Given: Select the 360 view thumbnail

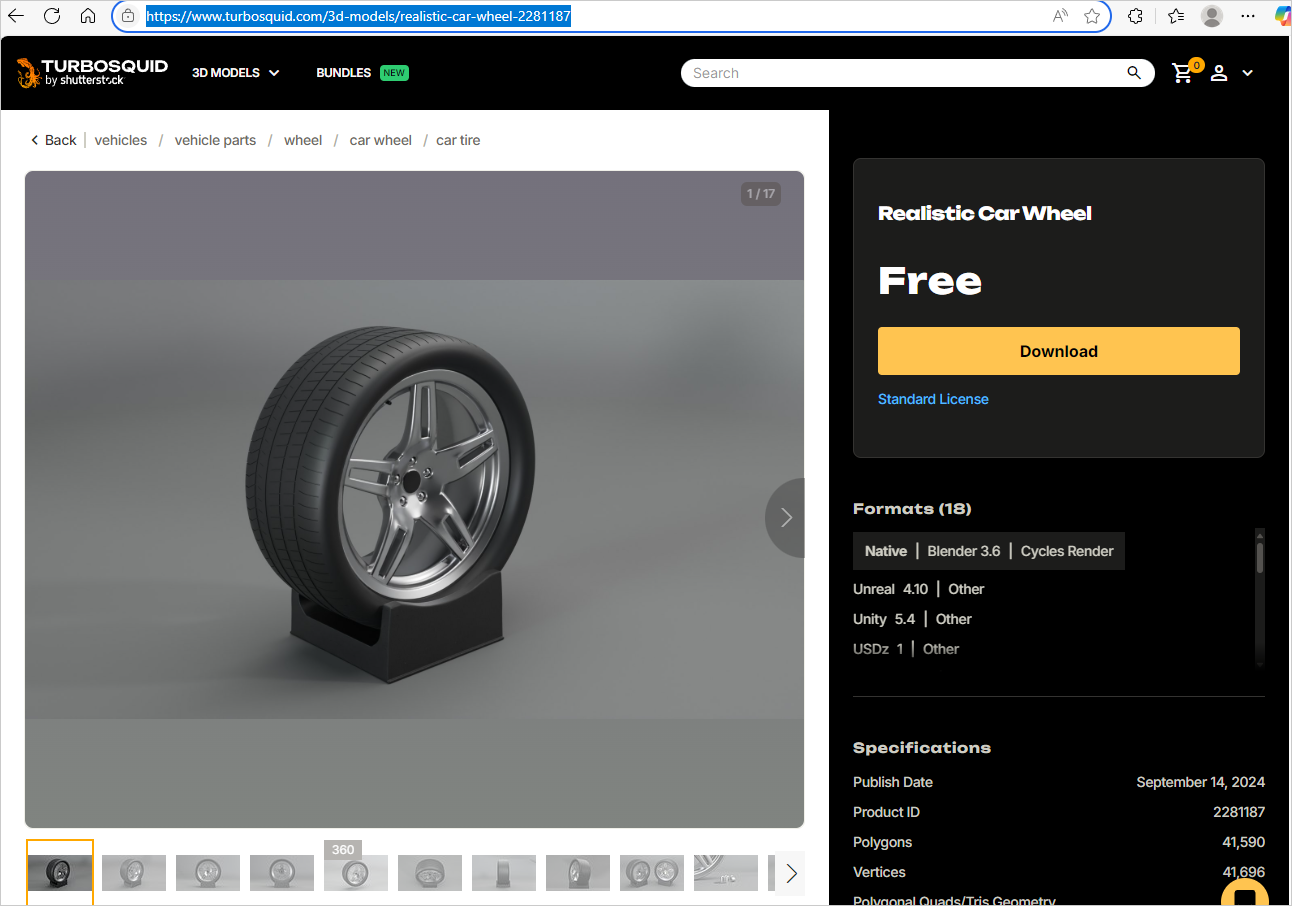Looking at the screenshot, I should (355, 872).
